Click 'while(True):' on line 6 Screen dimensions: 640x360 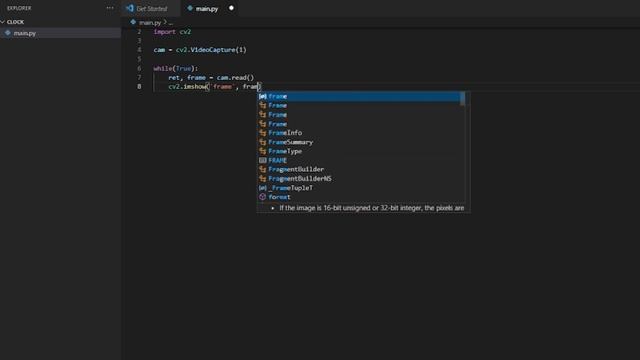coord(176,68)
